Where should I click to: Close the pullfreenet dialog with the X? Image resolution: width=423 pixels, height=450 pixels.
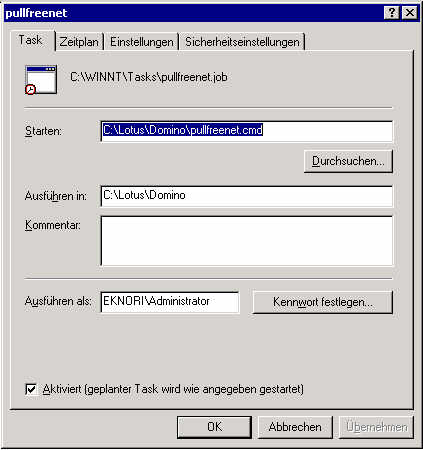click(x=410, y=13)
